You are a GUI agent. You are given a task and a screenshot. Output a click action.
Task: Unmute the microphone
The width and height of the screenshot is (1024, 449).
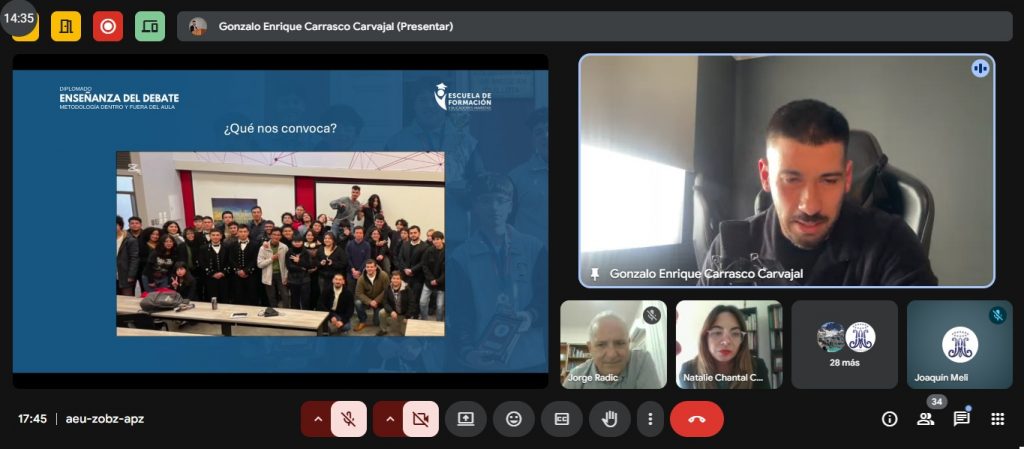(x=348, y=419)
